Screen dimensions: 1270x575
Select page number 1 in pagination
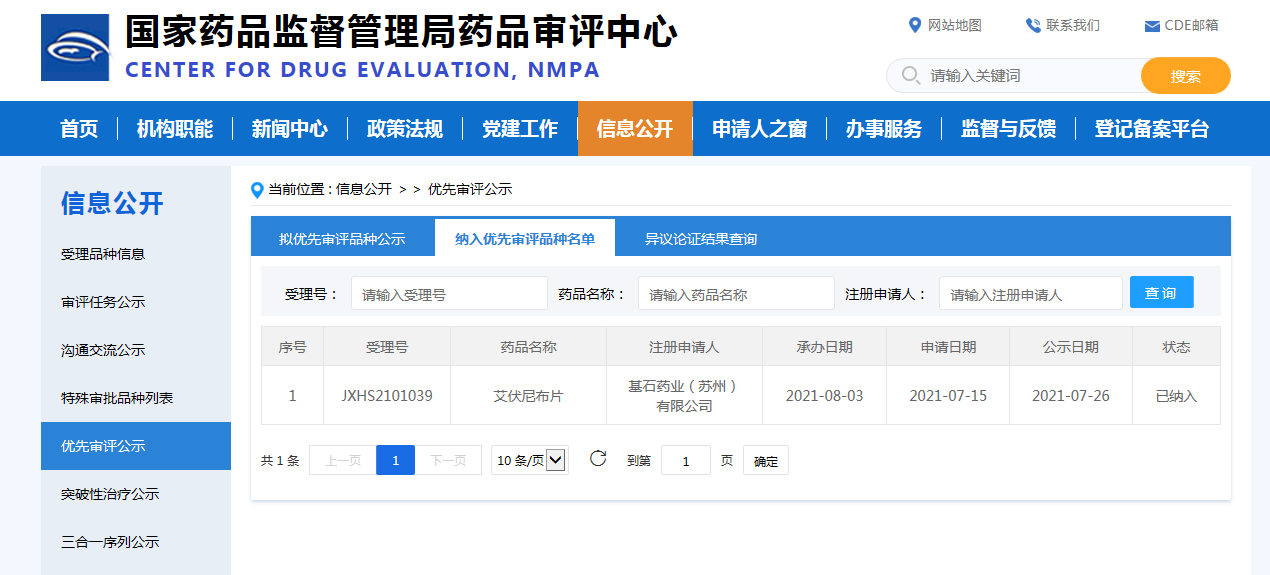[395, 460]
